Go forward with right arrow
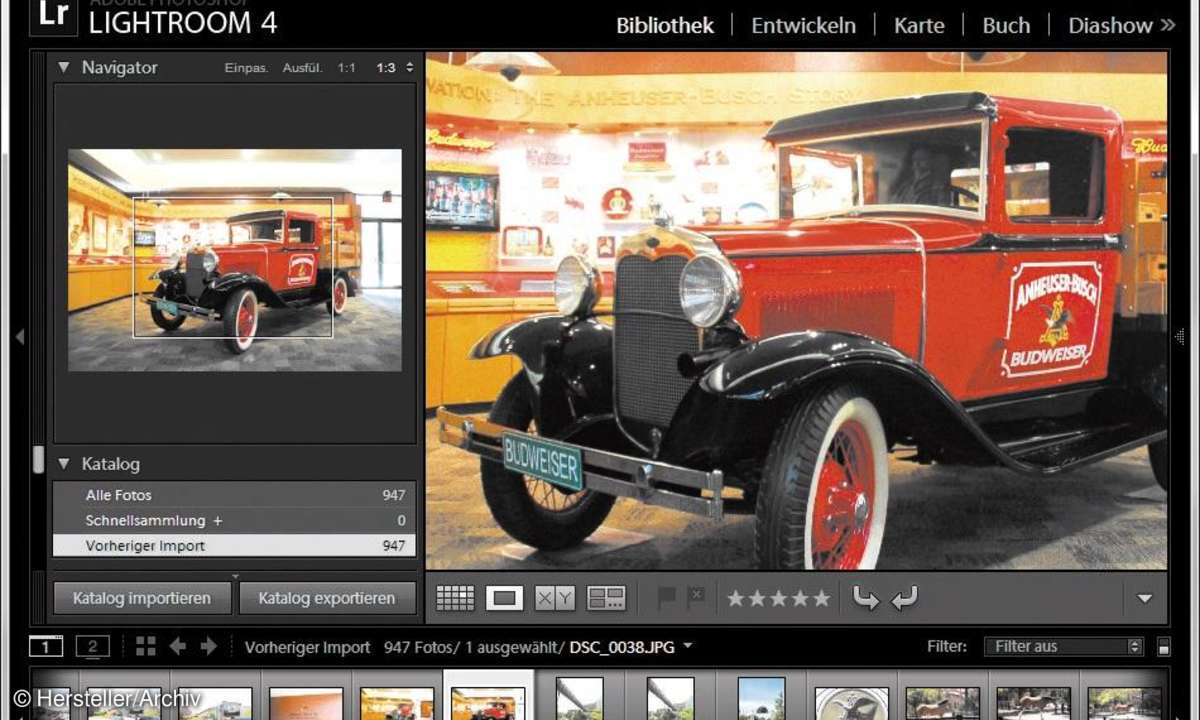 pyautogui.click(x=208, y=646)
